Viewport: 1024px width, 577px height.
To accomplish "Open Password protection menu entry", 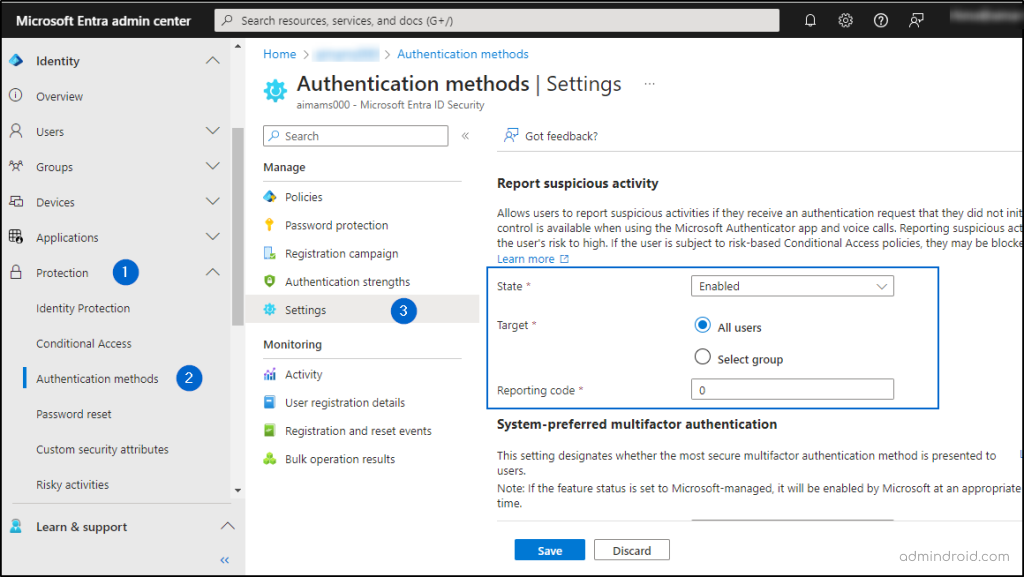I will [336, 225].
